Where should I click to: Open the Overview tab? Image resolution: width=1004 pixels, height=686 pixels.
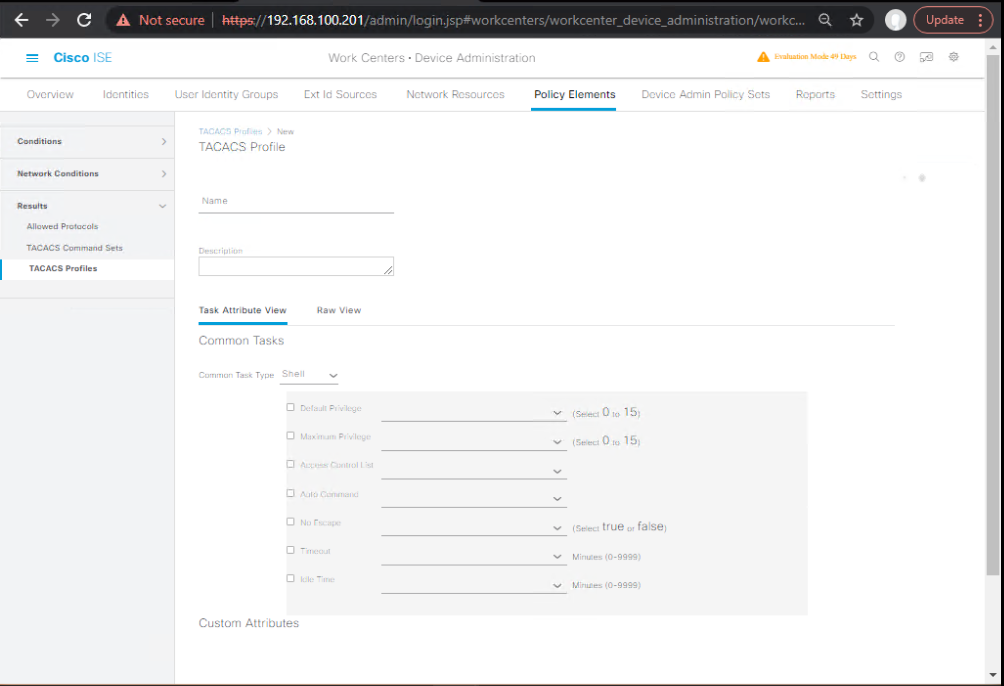(50, 94)
